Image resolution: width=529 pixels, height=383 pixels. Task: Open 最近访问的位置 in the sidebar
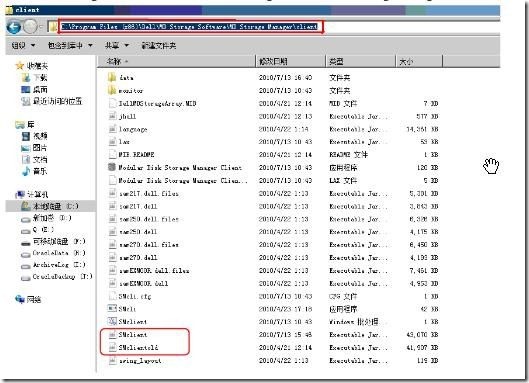click(x=52, y=101)
